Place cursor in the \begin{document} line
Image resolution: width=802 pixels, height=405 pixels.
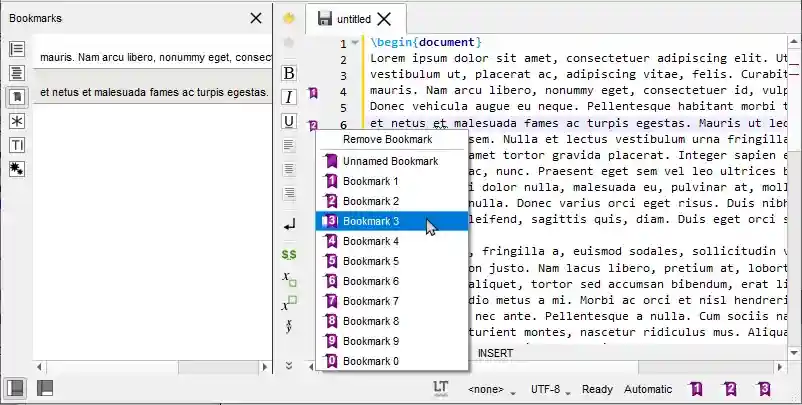coord(426,42)
